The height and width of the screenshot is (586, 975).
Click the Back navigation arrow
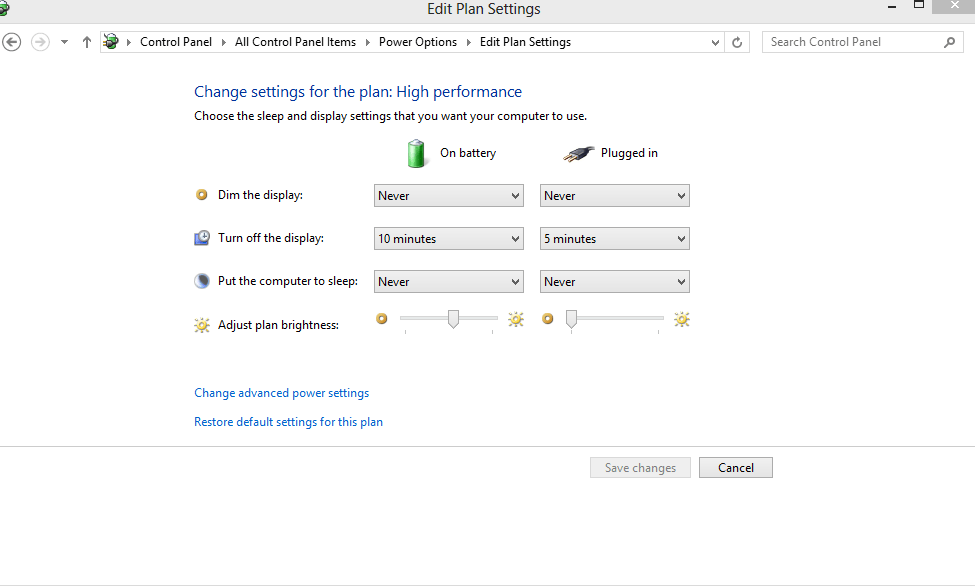coord(12,42)
